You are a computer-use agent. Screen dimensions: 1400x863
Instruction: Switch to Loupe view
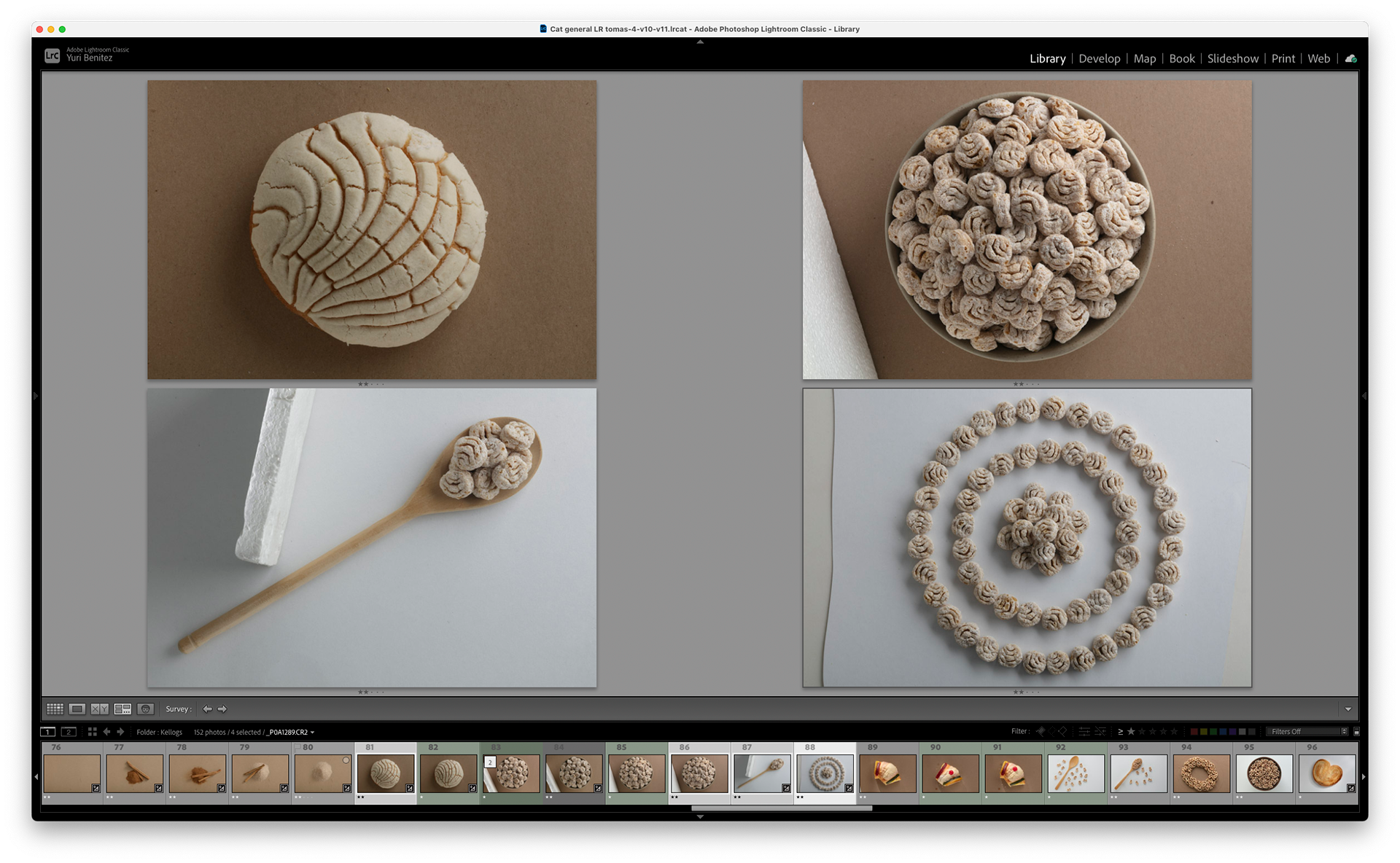click(x=77, y=708)
